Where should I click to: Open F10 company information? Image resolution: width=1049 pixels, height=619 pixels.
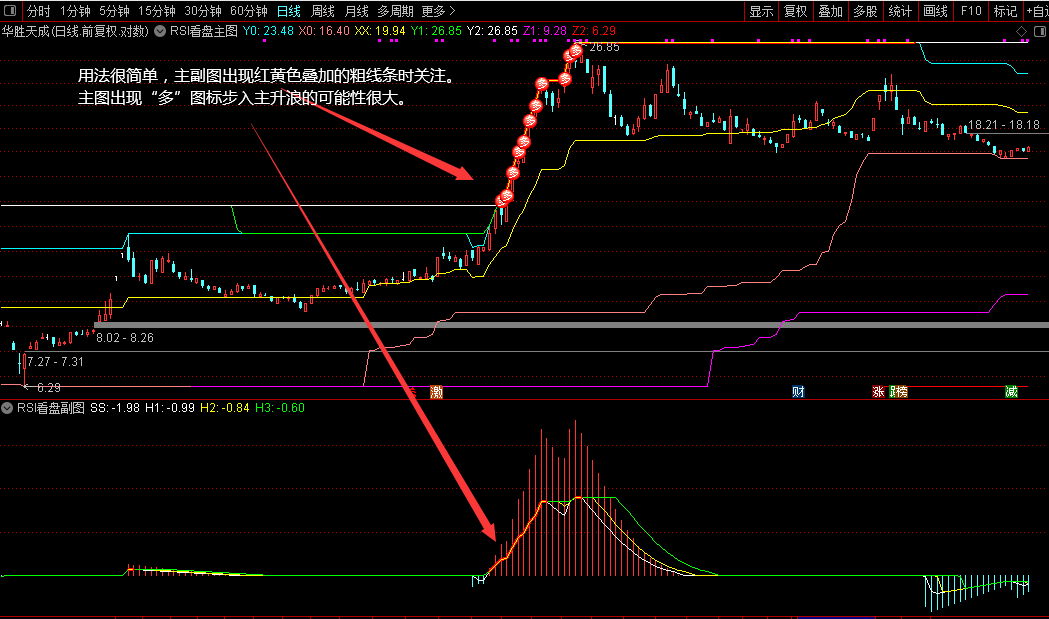pos(971,11)
